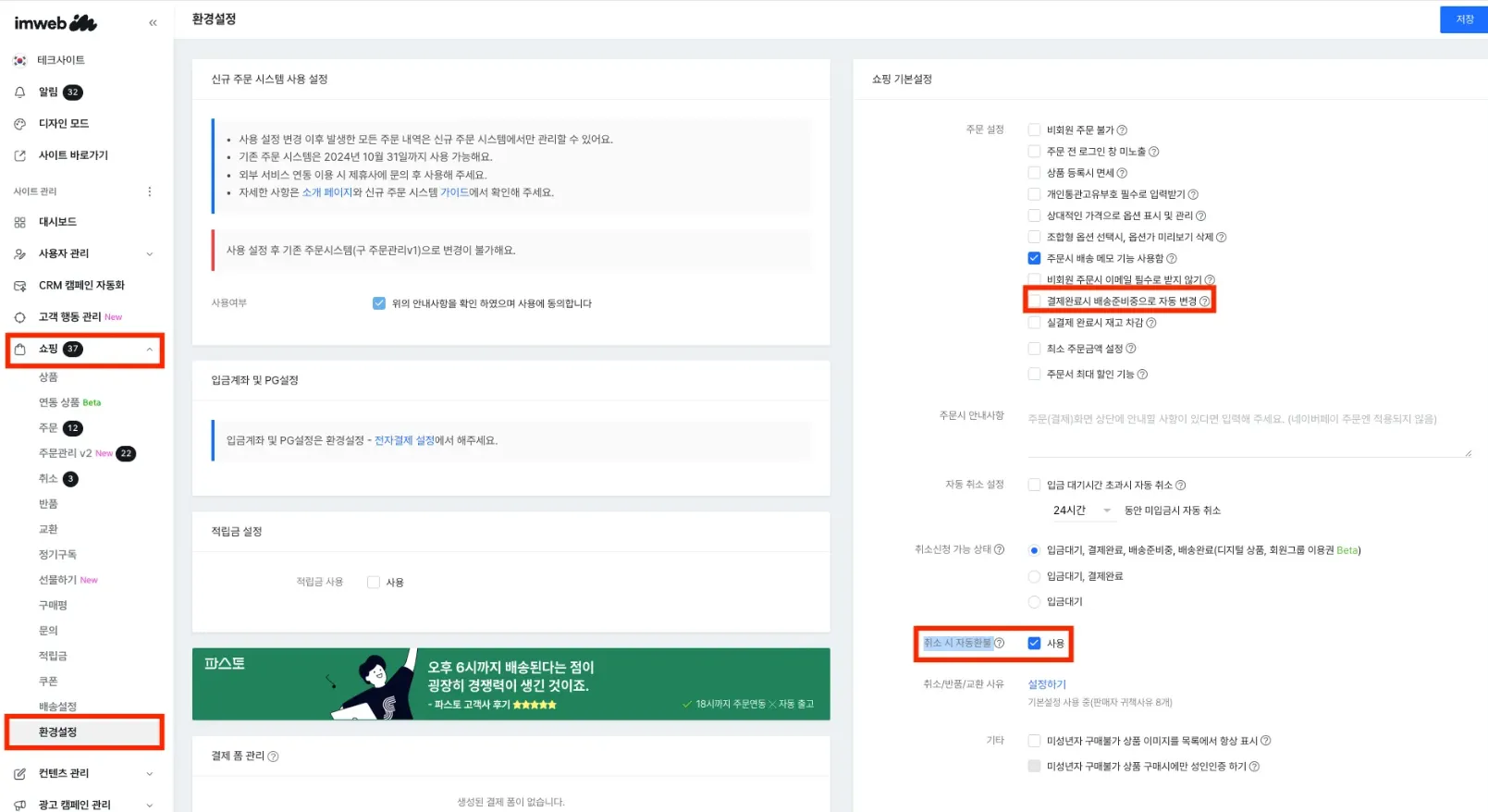This screenshot has height=812, width=1488.
Task: Collapse the 쇼핑 menu chevron
Action: click(150, 350)
